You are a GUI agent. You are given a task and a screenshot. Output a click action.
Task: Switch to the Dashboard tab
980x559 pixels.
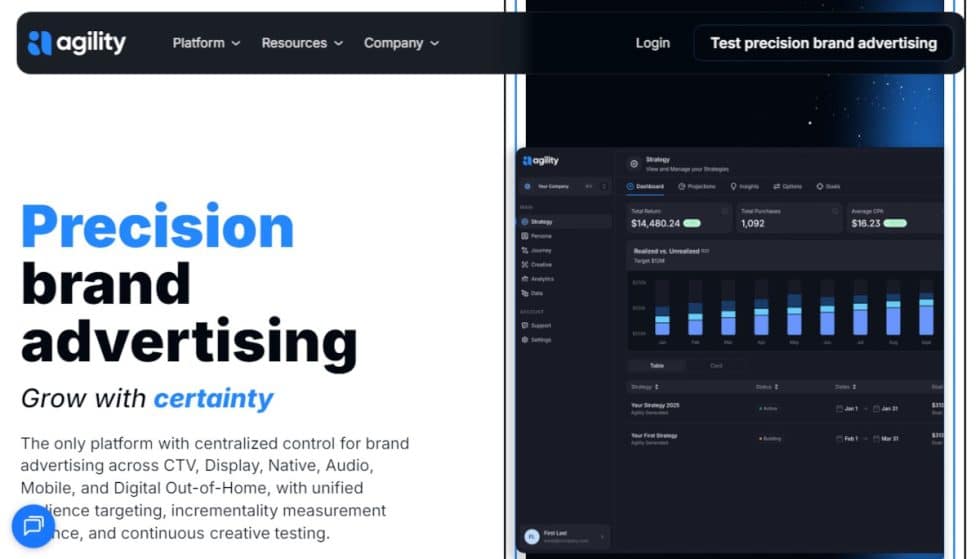click(x=645, y=186)
